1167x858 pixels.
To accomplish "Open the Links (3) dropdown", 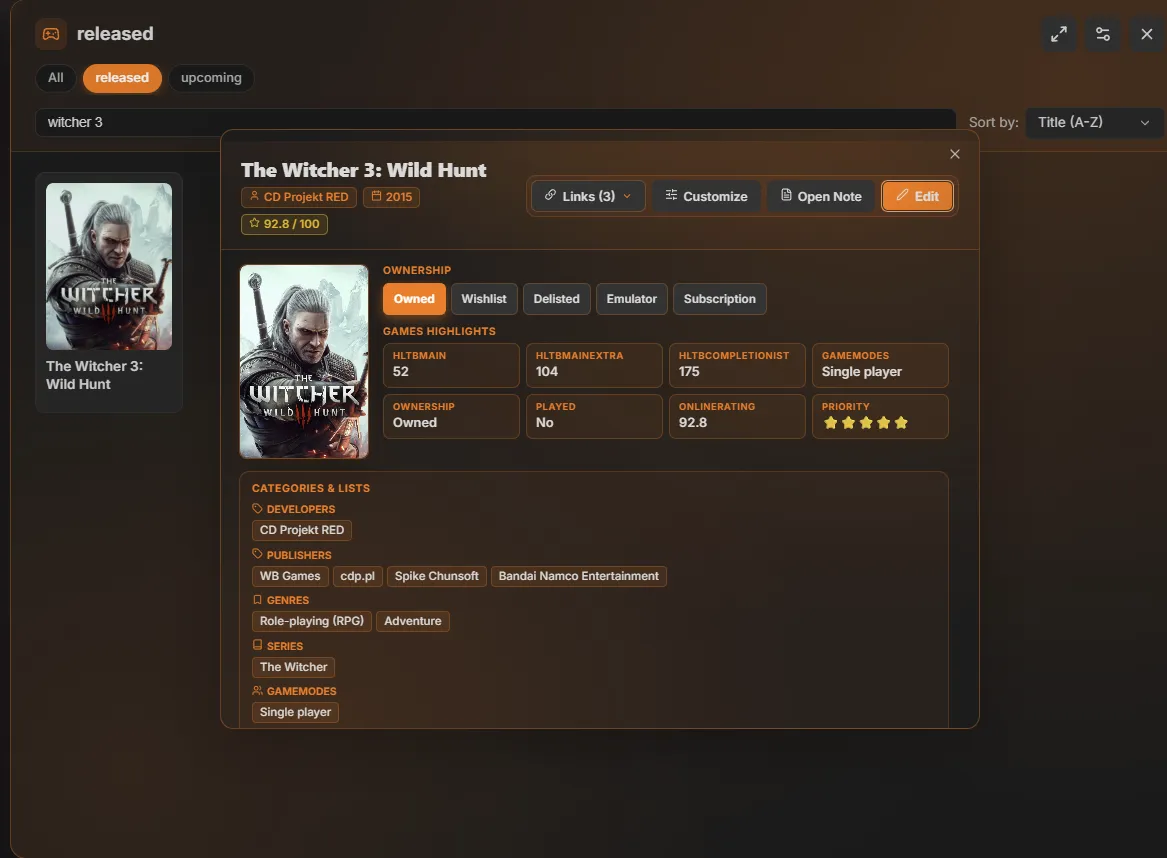I will 588,196.
